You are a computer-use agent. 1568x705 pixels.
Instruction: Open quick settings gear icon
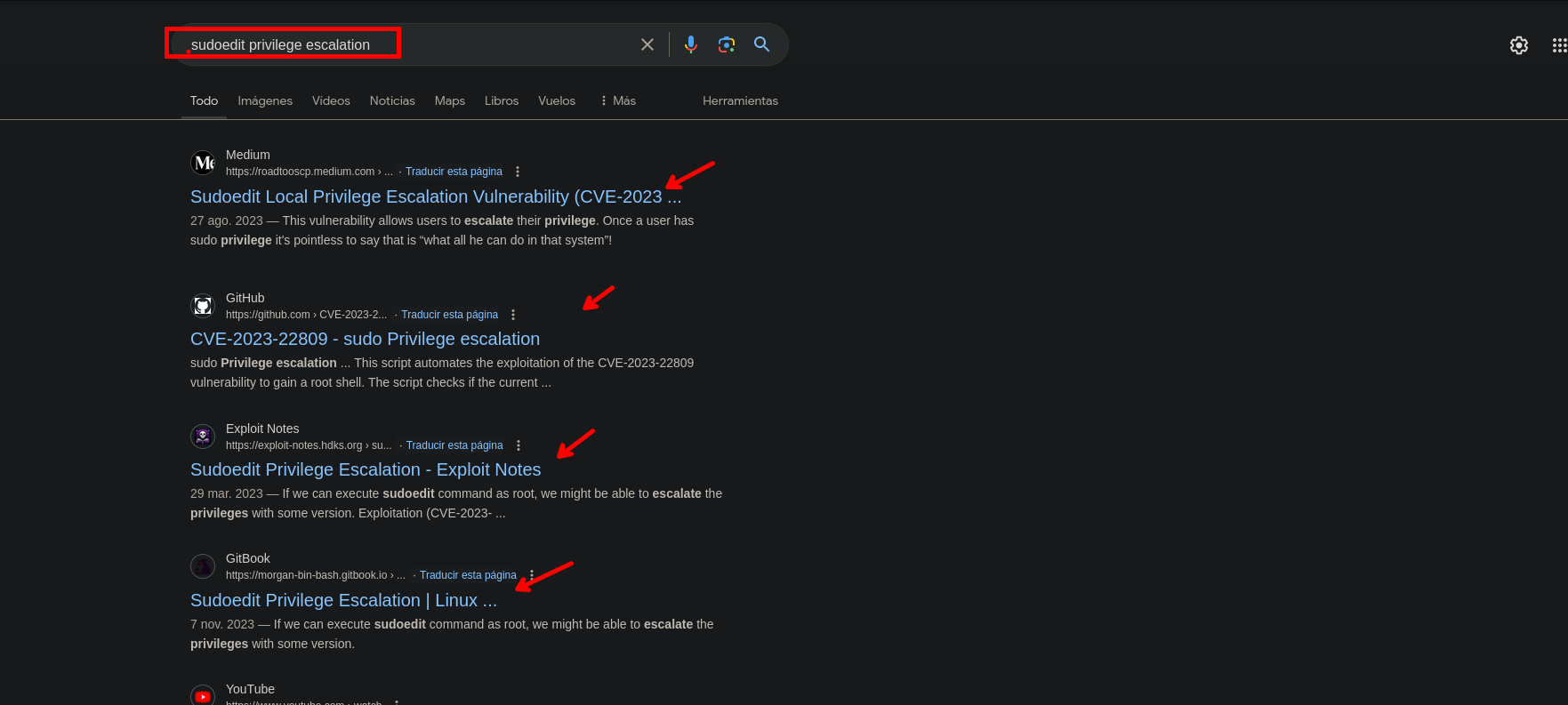click(x=1519, y=45)
